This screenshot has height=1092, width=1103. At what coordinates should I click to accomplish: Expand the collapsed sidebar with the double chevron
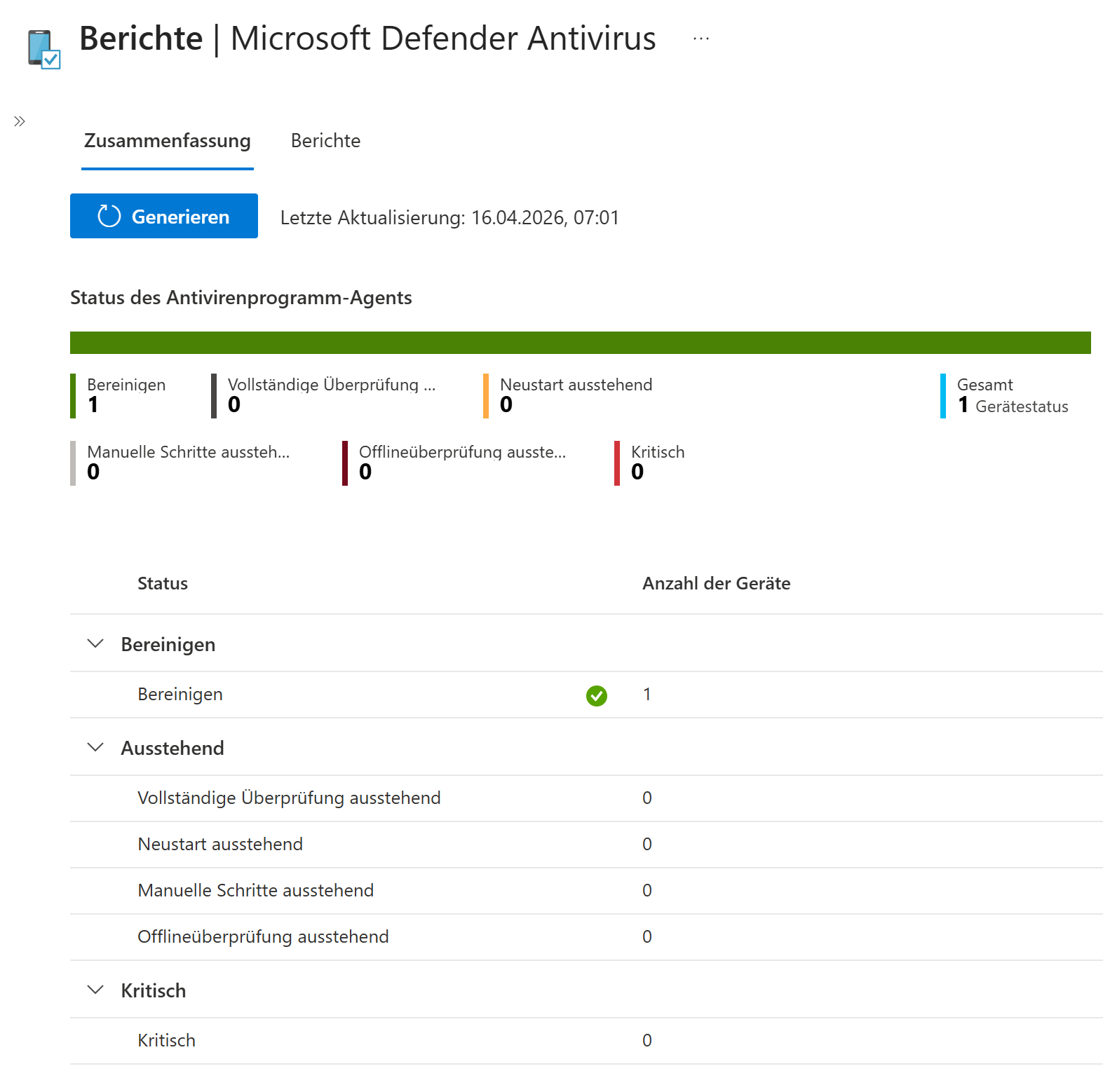pos(20,121)
